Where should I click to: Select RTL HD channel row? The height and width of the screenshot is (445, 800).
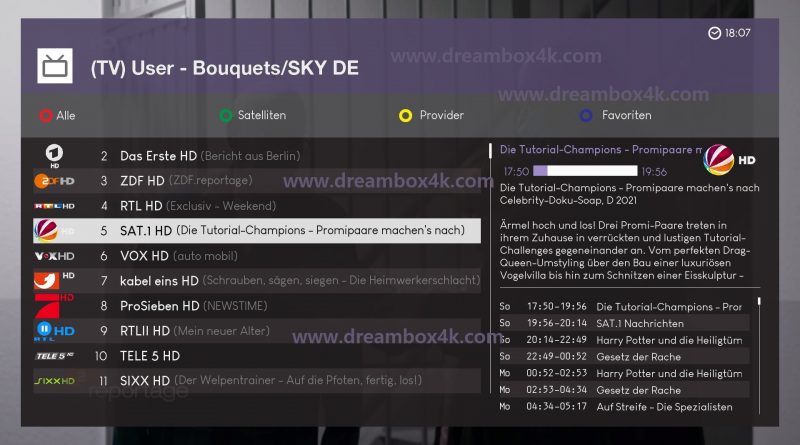click(x=257, y=206)
